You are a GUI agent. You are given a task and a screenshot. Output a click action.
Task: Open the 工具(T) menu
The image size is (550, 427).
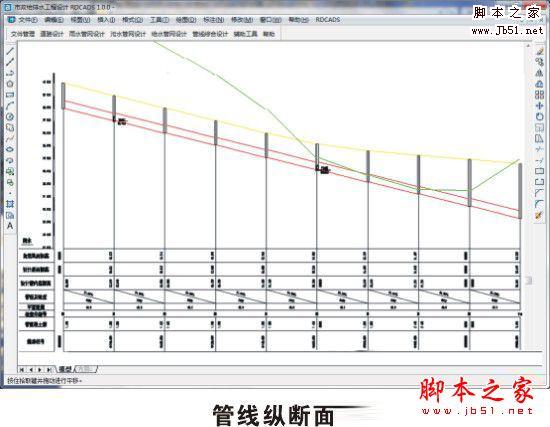click(159, 20)
